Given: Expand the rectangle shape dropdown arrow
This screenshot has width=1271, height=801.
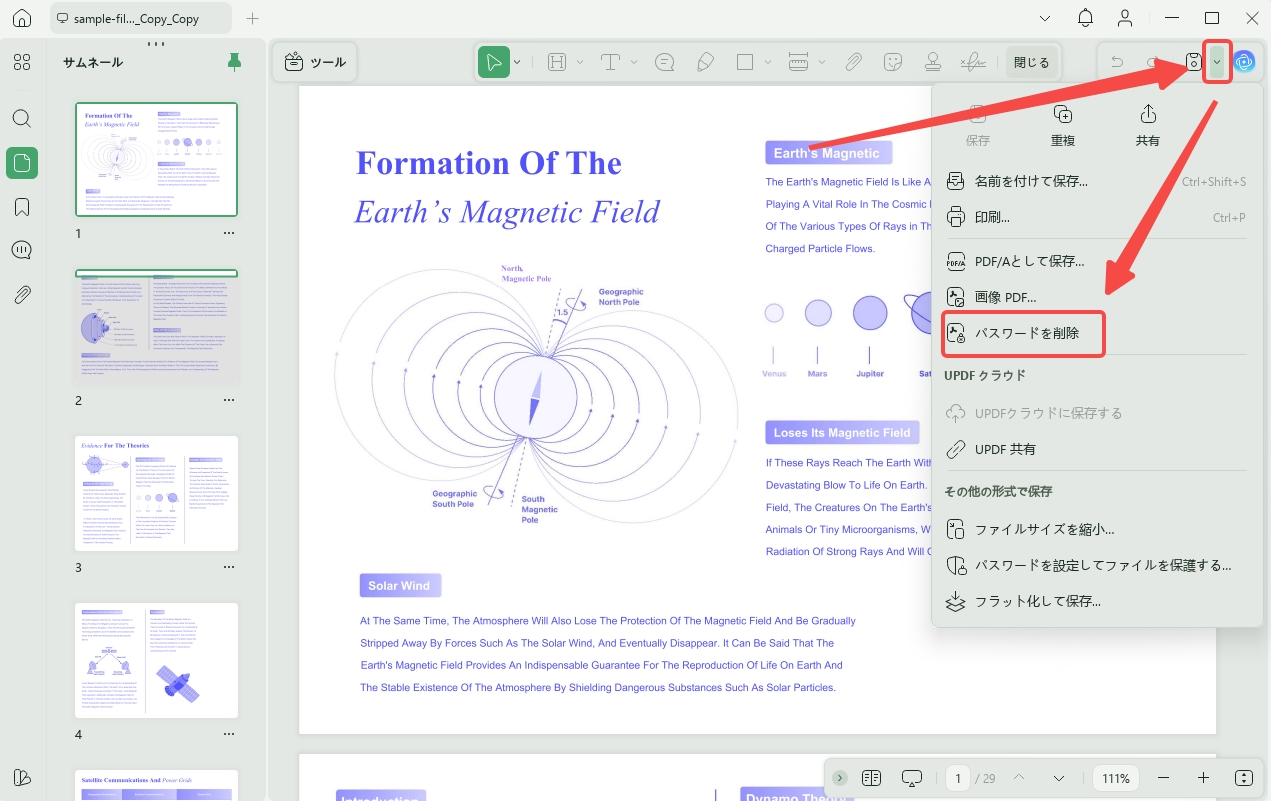Looking at the screenshot, I should [768, 62].
